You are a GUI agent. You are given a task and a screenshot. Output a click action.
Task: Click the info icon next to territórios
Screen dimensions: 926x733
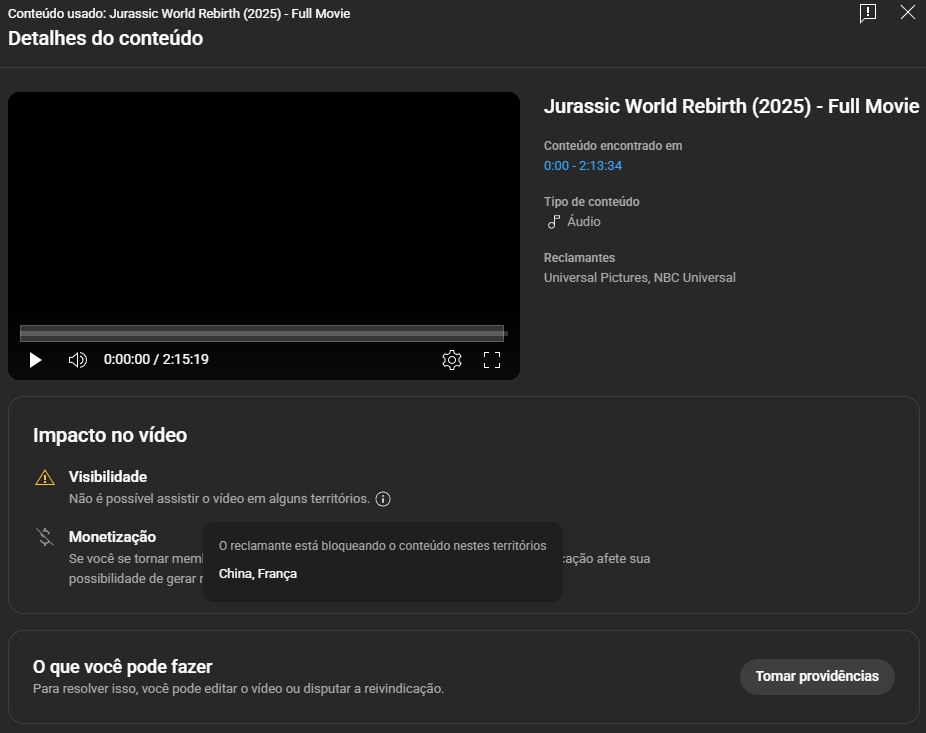(383, 499)
